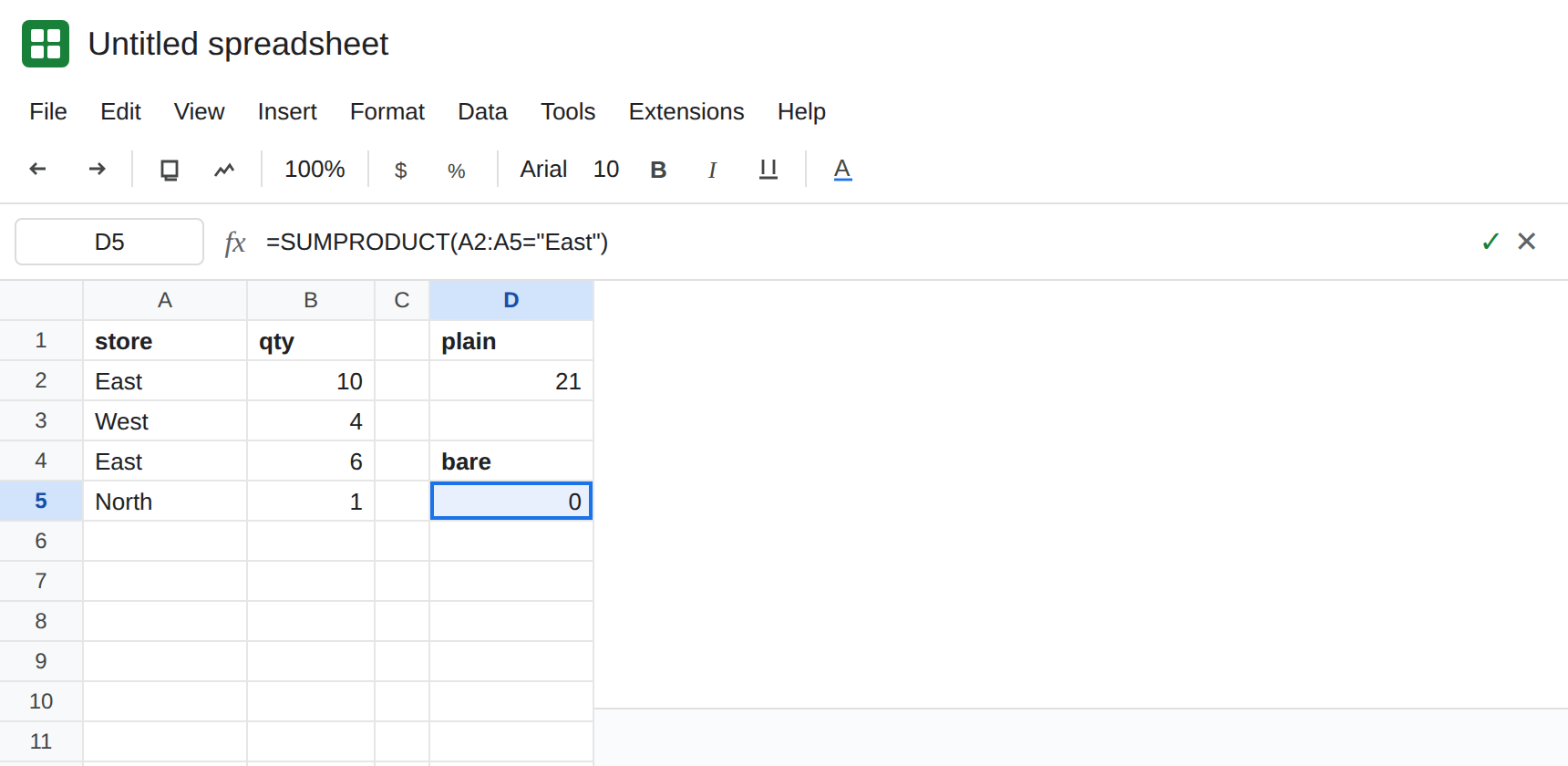Viewport: 1568px width, 766px height.
Task: Toggle Underline formatting
Action: pyautogui.click(x=769, y=170)
